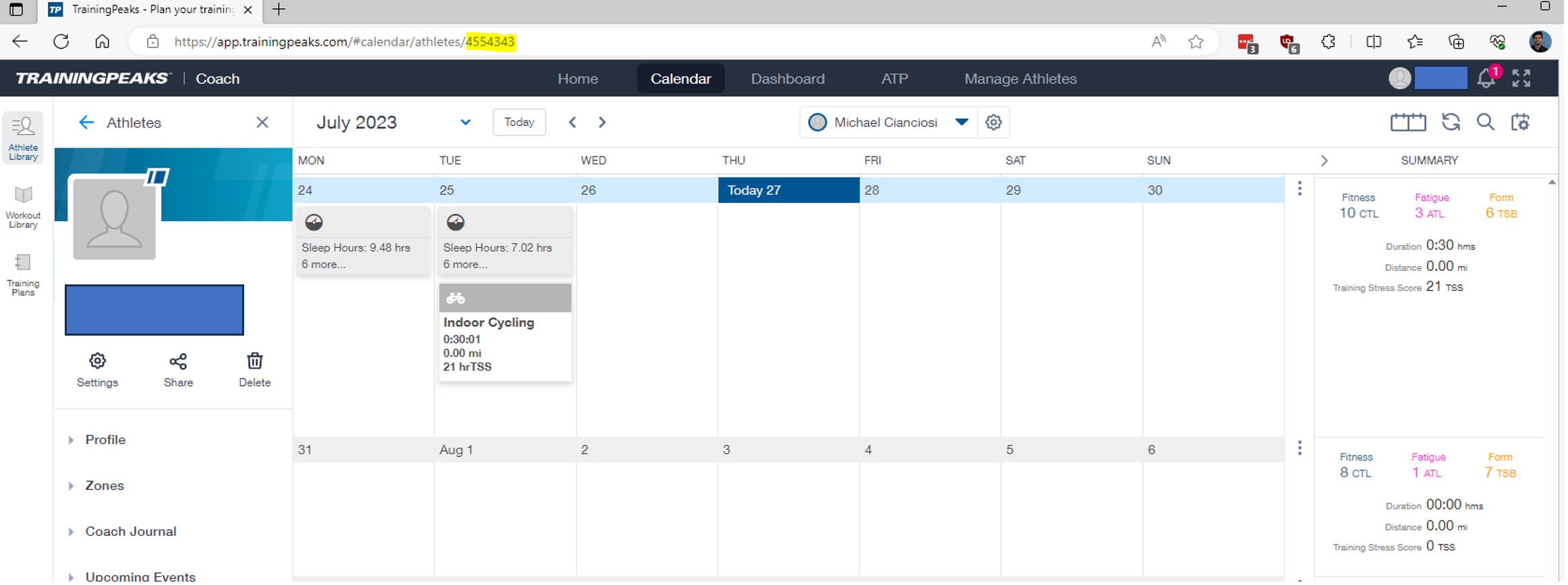
Task: Open the ATP tab
Action: tap(894, 79)
